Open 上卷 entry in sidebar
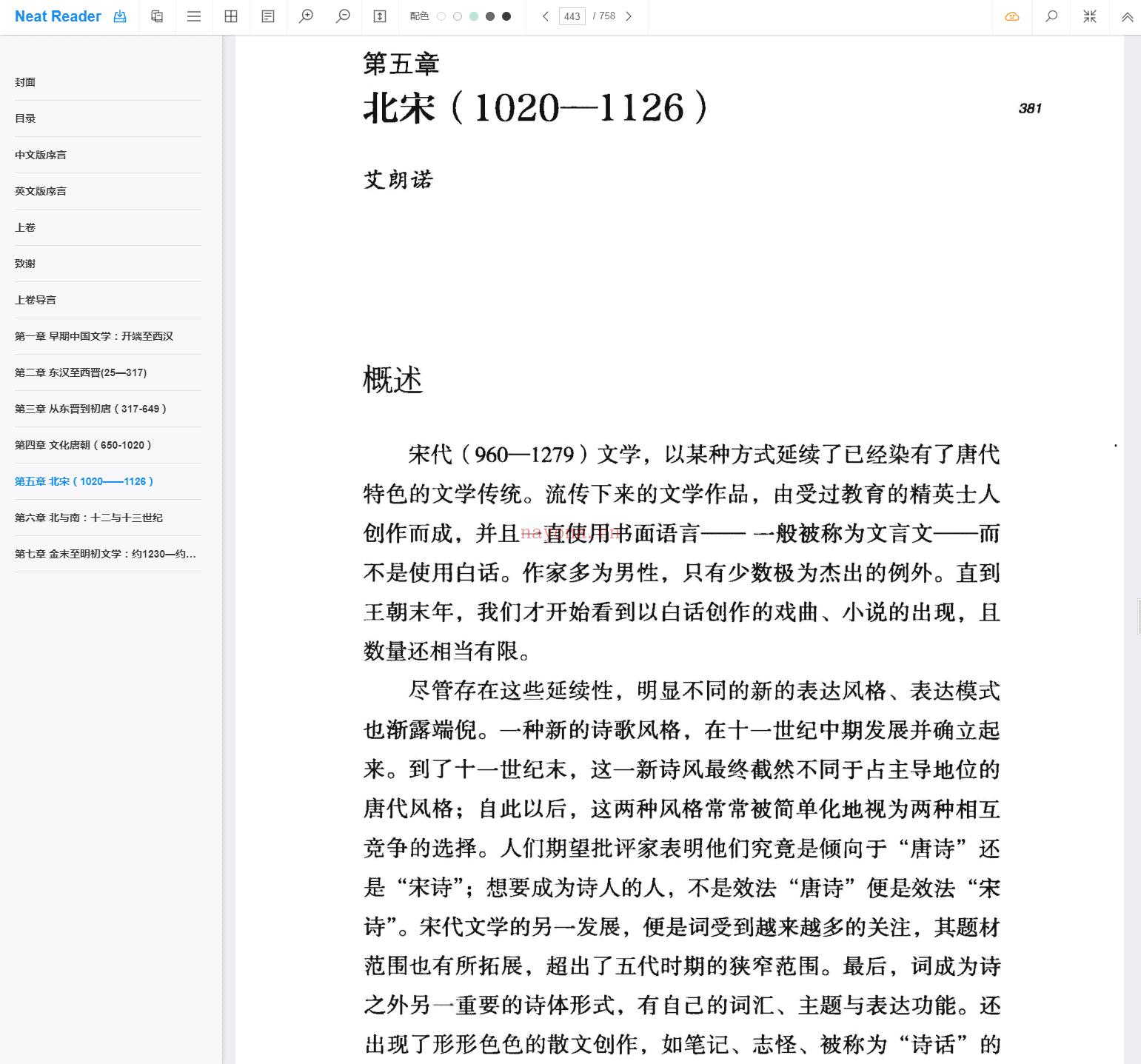 (x=108, y=227)
